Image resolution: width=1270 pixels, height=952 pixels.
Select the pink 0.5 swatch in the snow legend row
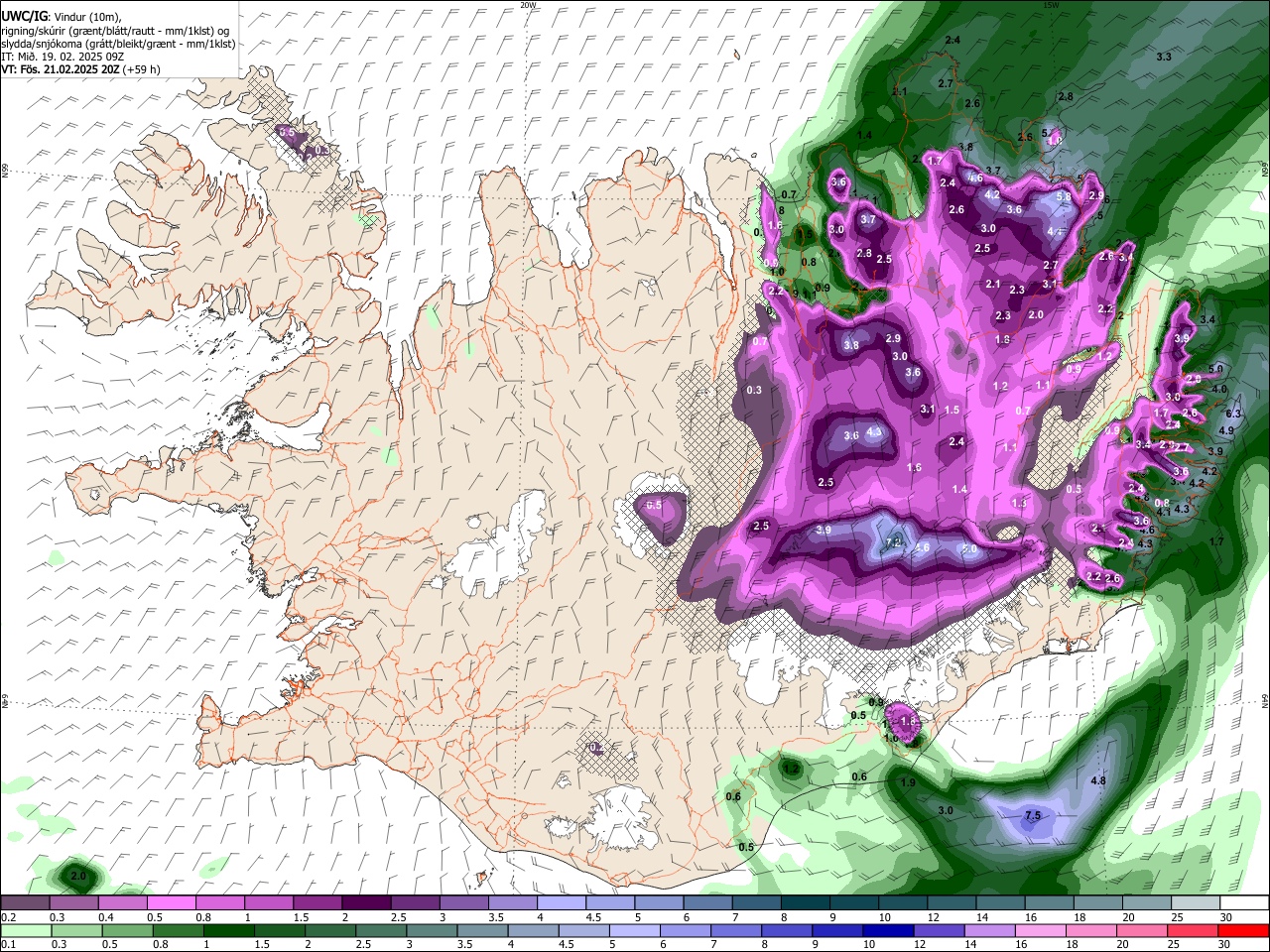(172, 902)
